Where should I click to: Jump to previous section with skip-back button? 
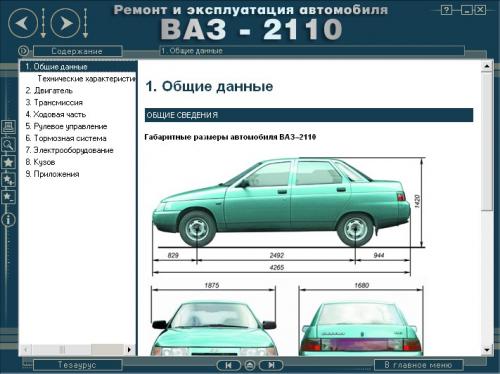pos(229,365)
